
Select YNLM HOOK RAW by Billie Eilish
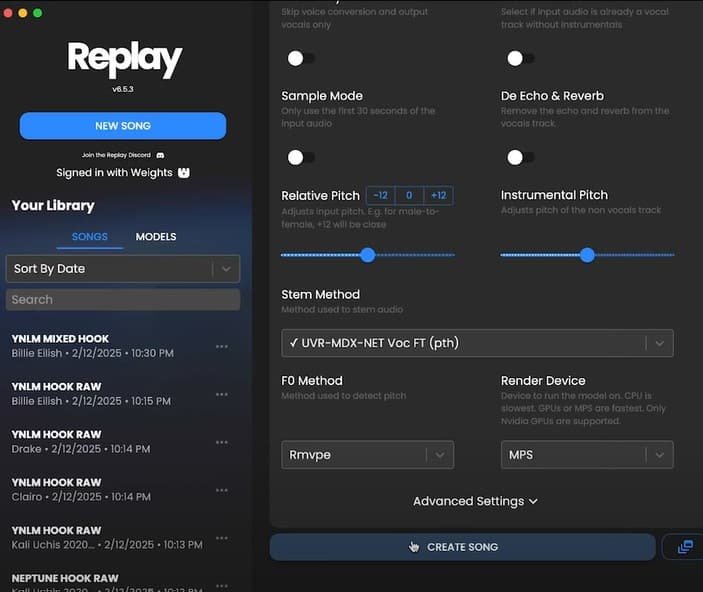point(108,394)
